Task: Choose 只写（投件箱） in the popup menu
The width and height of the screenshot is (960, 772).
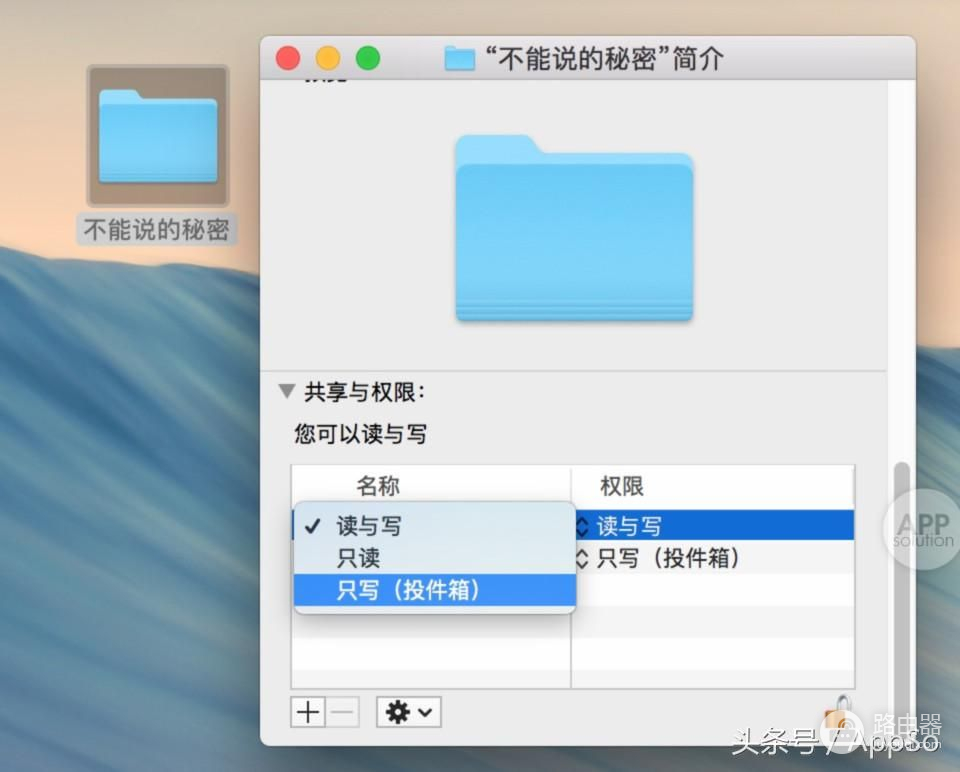Action: coord(435,590)
